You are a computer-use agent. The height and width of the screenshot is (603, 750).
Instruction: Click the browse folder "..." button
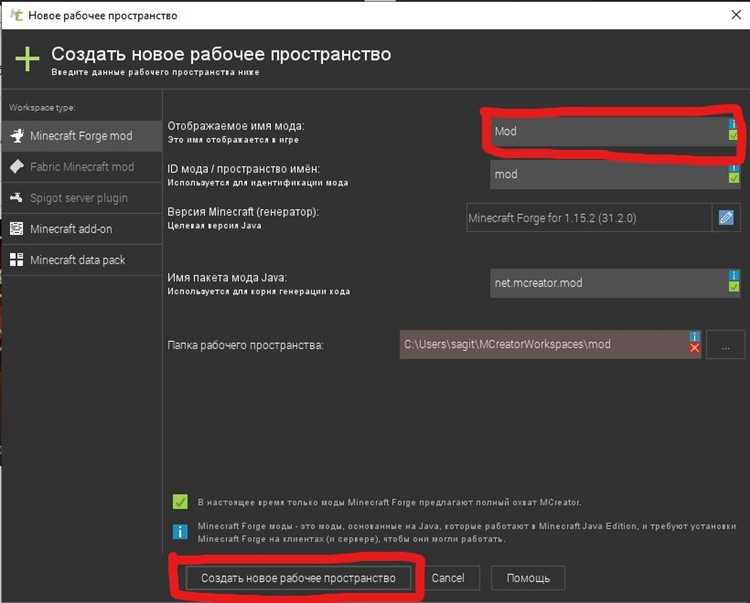(x=725, y=344)
